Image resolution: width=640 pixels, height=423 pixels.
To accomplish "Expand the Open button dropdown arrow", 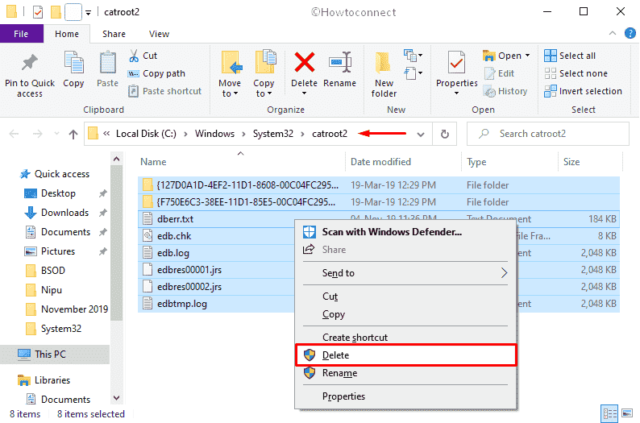I will pos(527,56).
